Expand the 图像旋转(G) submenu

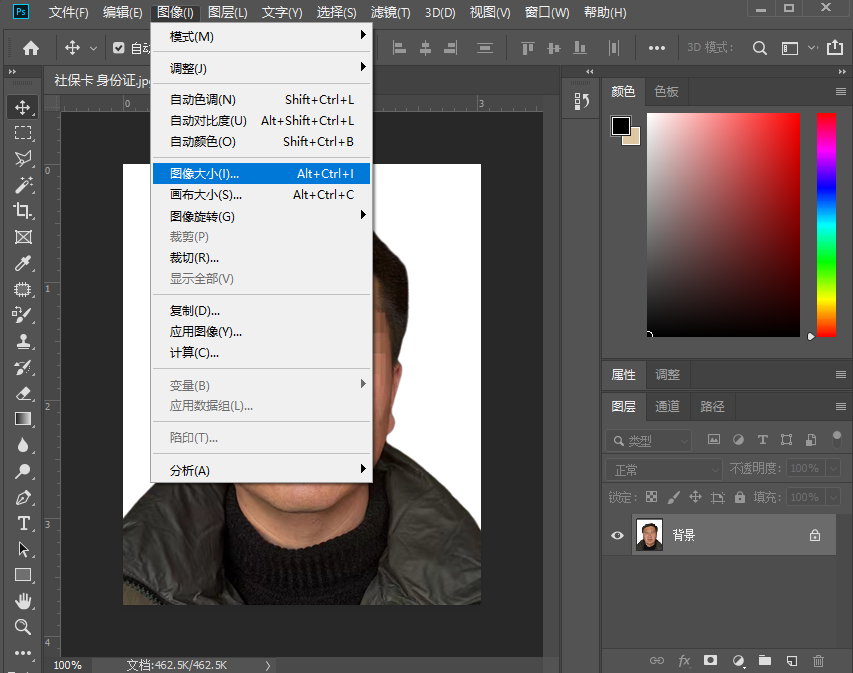[x=262, y=217]
